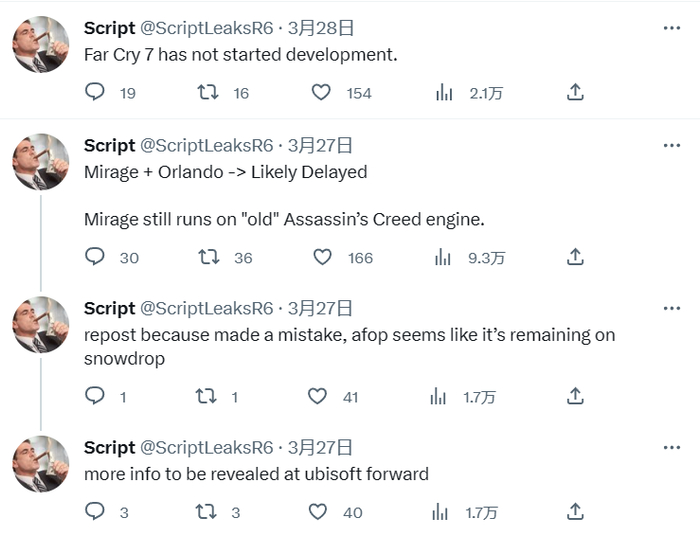The image size is (700, 536).
Task: Retweet the afop snowdrop tweet
Action: 206,396
